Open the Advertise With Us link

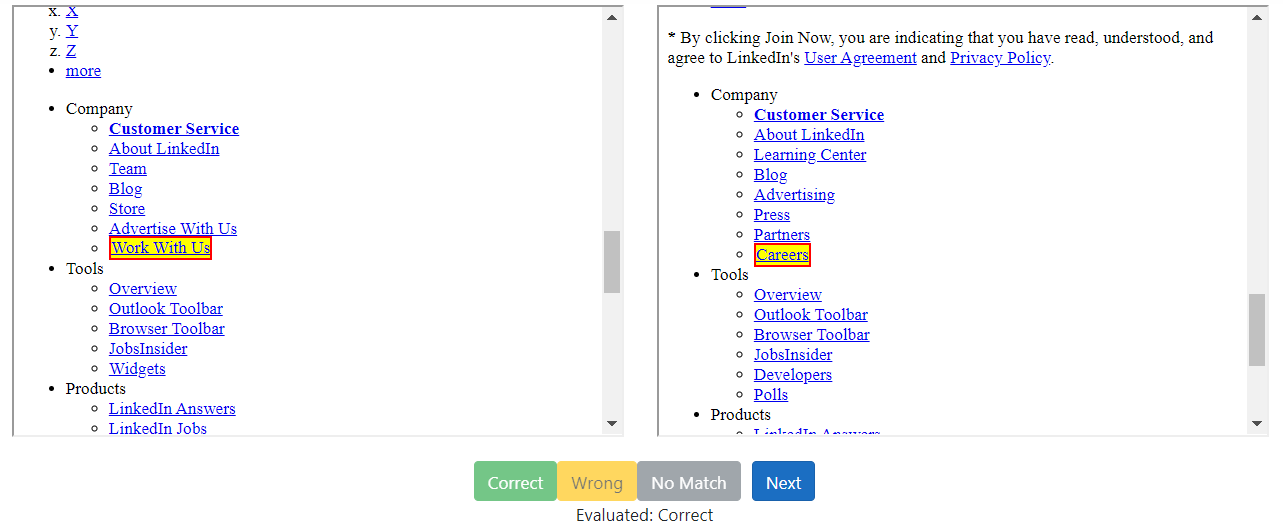173,229
